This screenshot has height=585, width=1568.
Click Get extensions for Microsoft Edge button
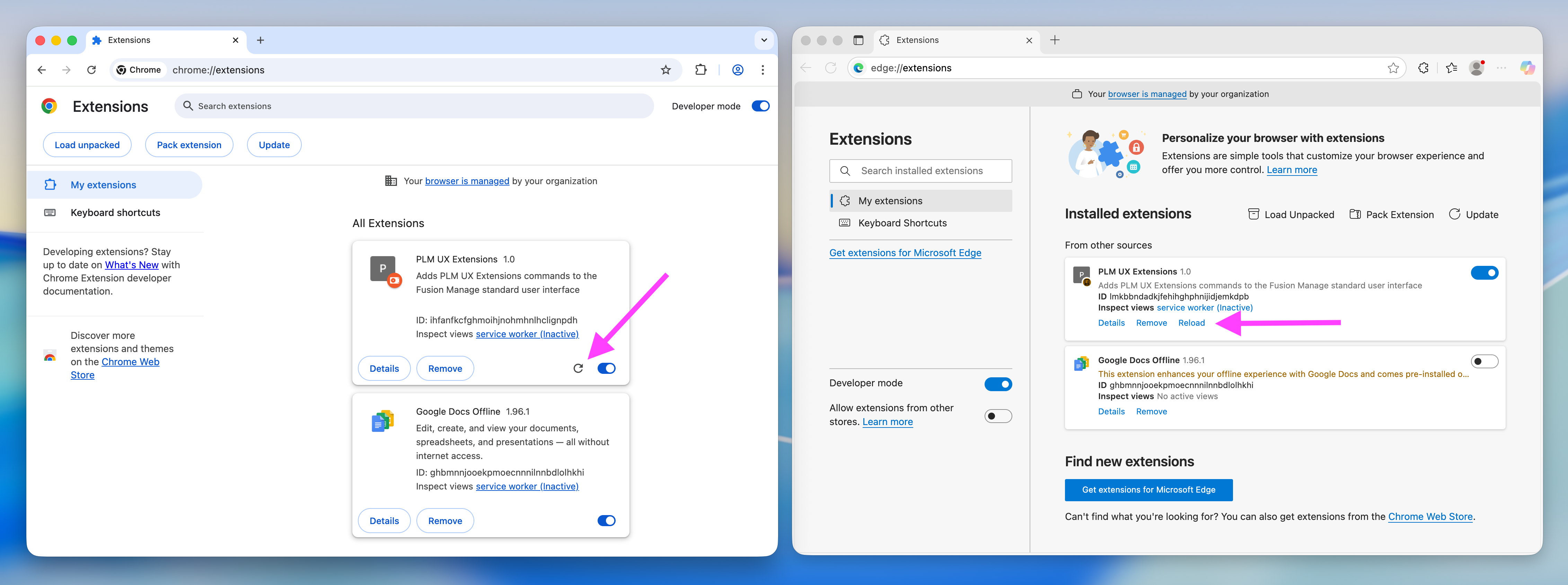point(1148,490)
